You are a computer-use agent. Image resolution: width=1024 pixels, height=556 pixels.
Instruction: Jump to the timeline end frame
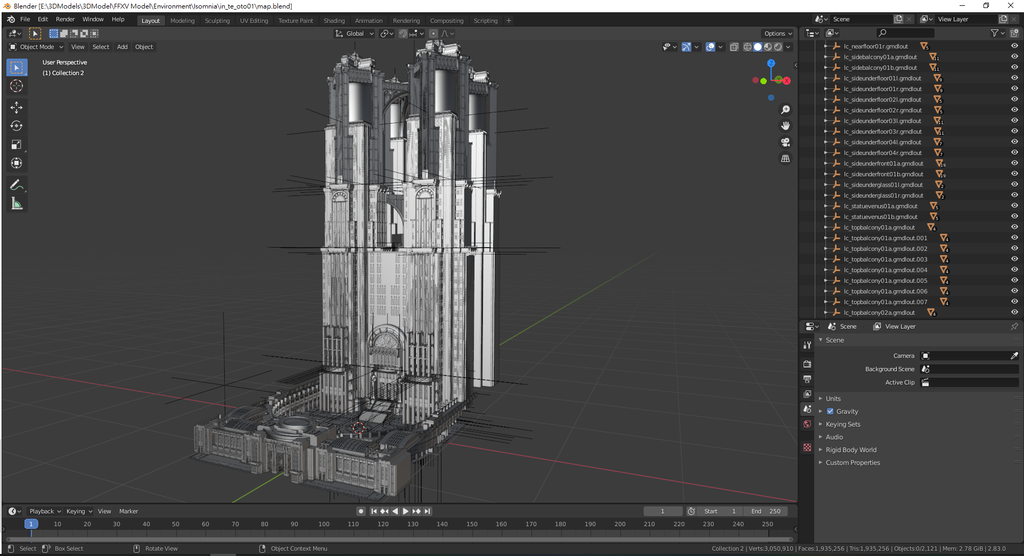[427, 512]
